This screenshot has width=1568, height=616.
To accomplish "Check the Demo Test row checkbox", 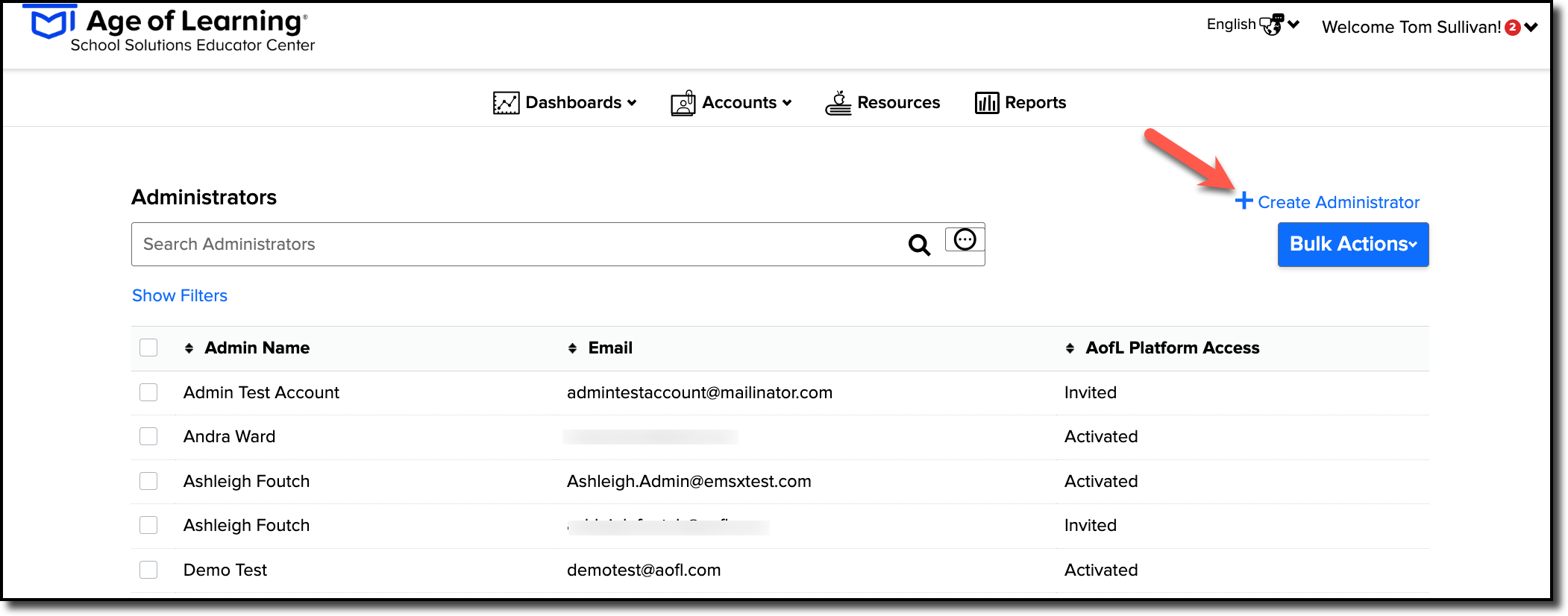I will pos(148,570).
